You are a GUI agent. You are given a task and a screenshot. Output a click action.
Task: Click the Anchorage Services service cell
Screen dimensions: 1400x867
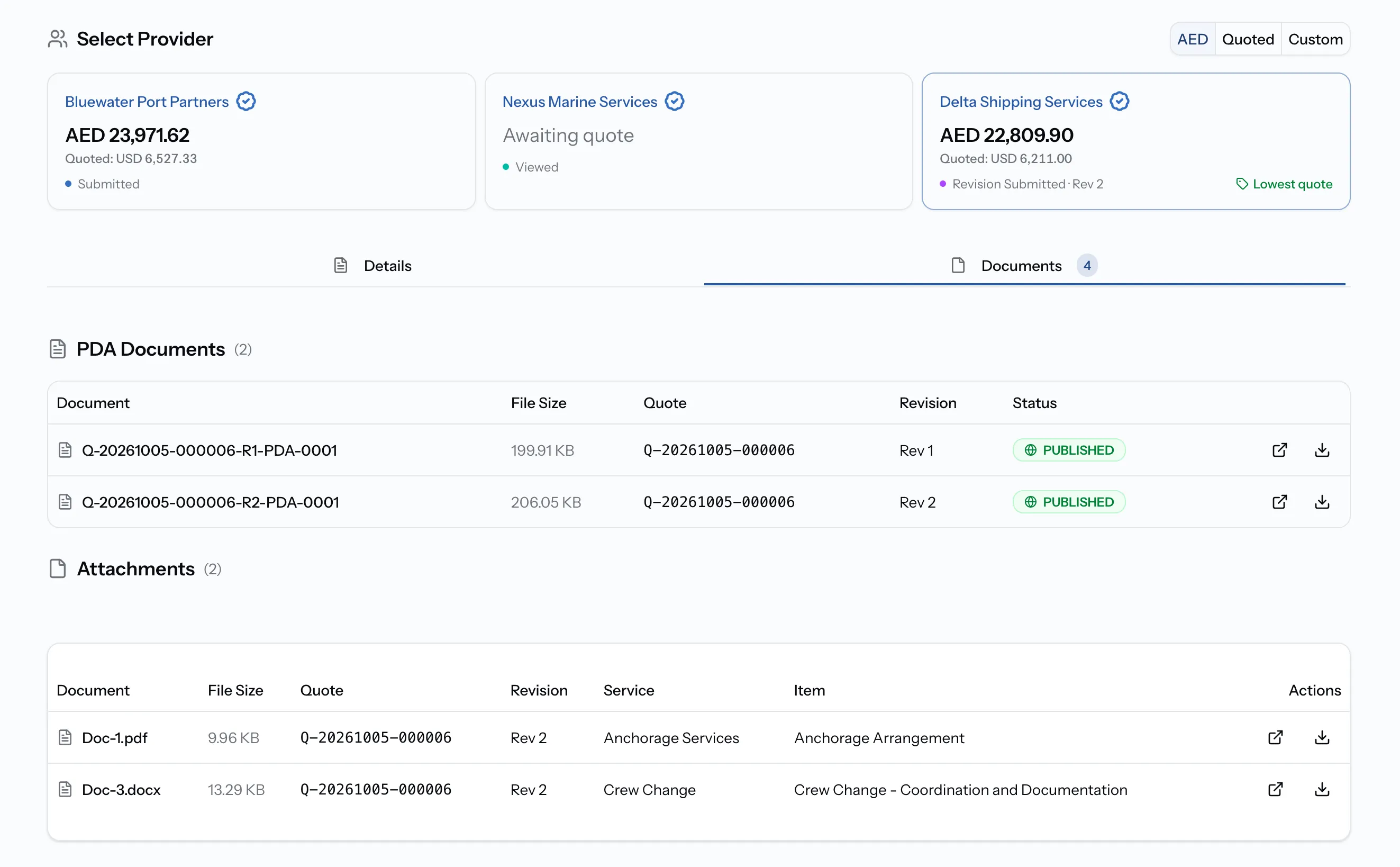(671, 737)
